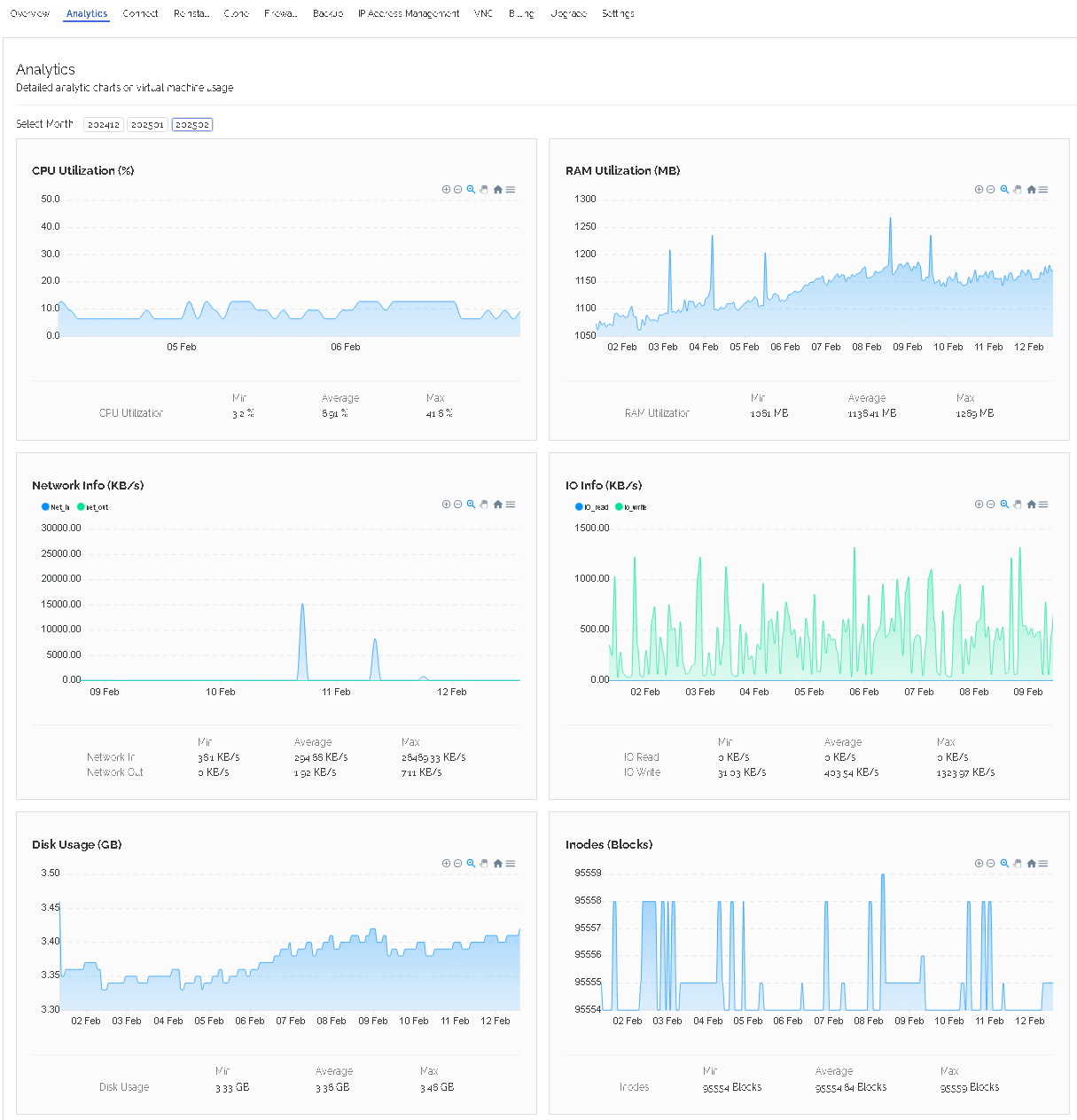Select month 202501
This screenshot has width=1077, height=1120.
click(147, 125)
